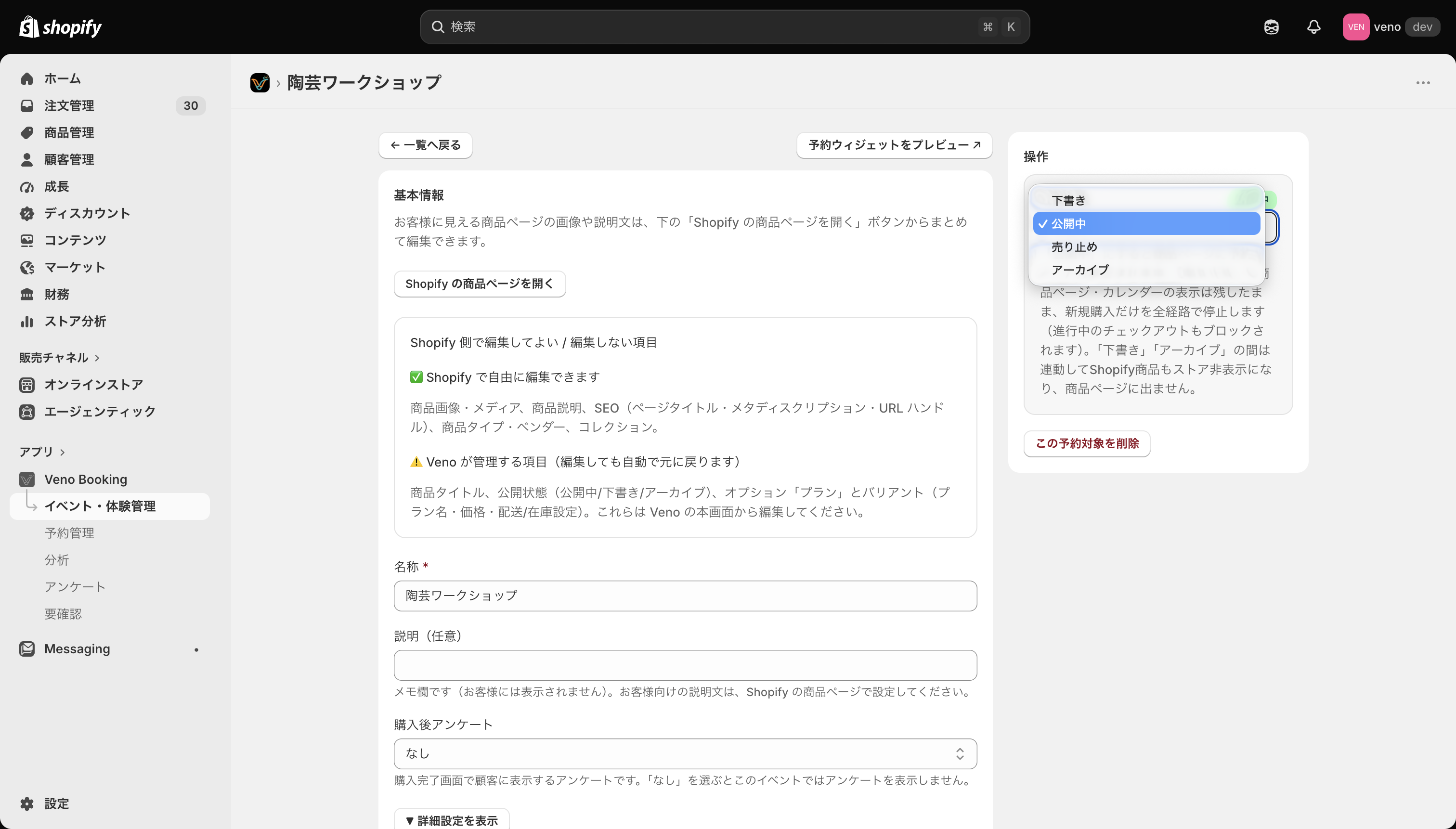Click the Veno Booking app icon in sidebar

click(x=27, y=479)
